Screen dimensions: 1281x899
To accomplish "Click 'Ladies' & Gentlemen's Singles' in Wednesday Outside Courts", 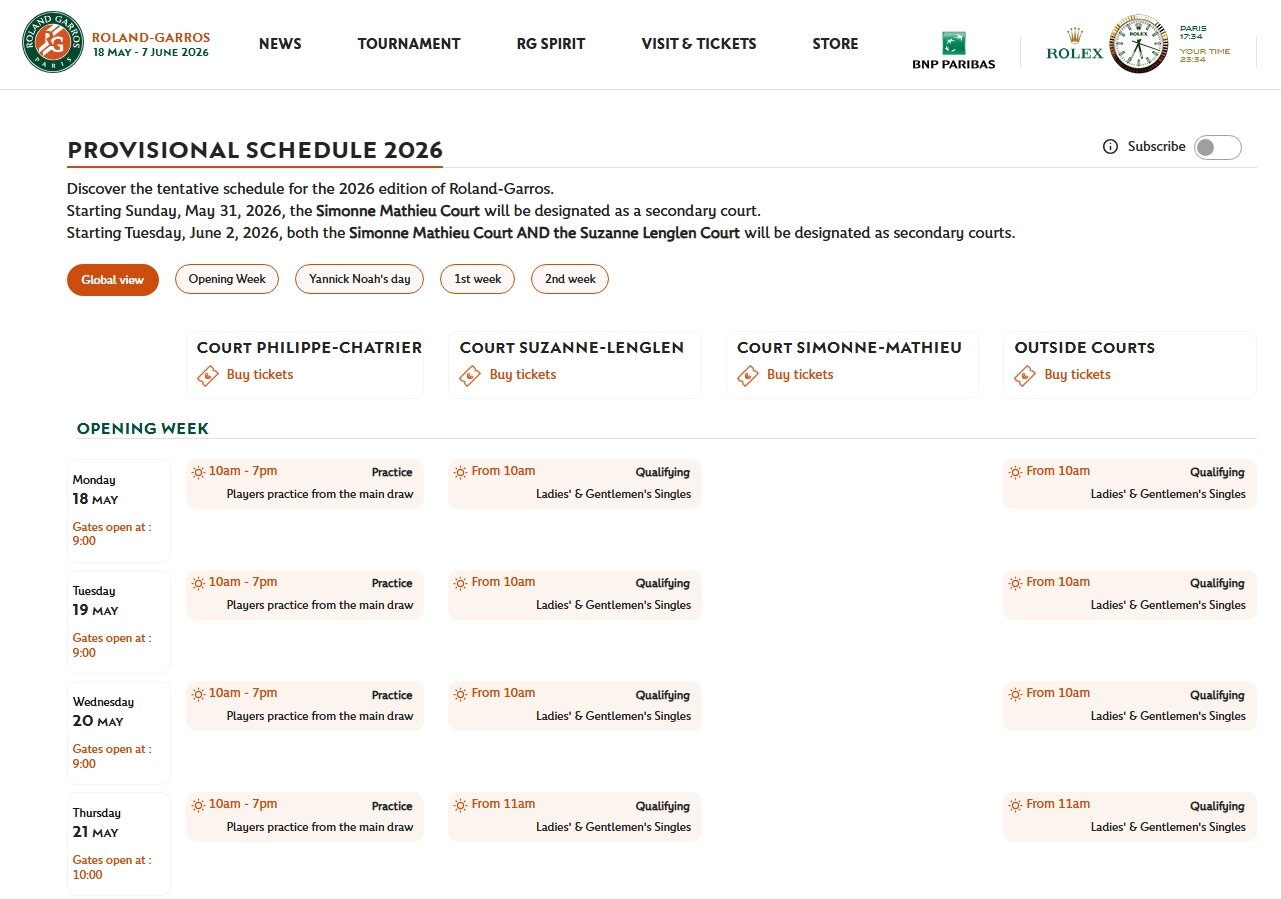I will point(1168,716).
